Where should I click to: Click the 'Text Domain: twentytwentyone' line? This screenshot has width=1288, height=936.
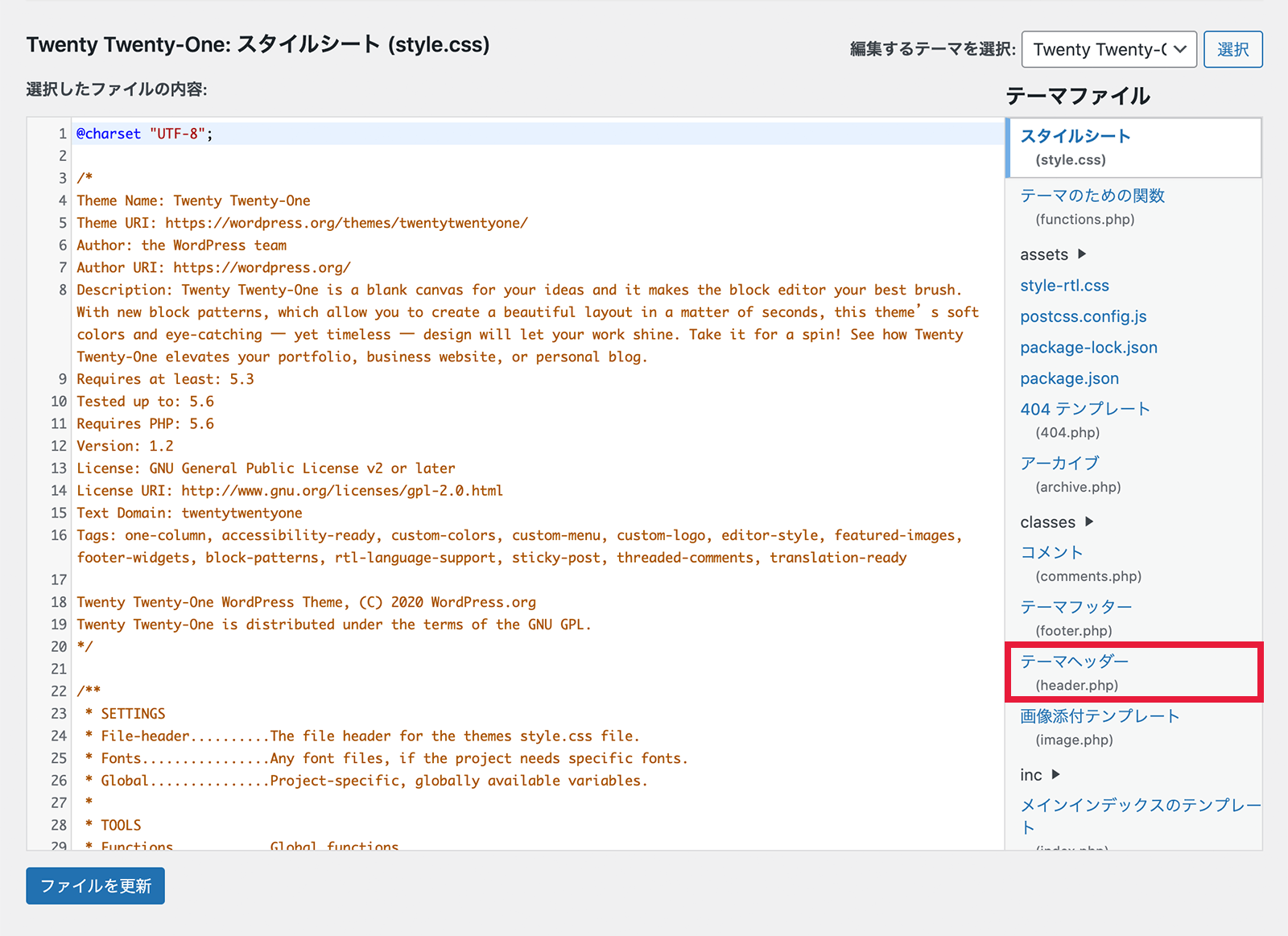pos(189,513)
